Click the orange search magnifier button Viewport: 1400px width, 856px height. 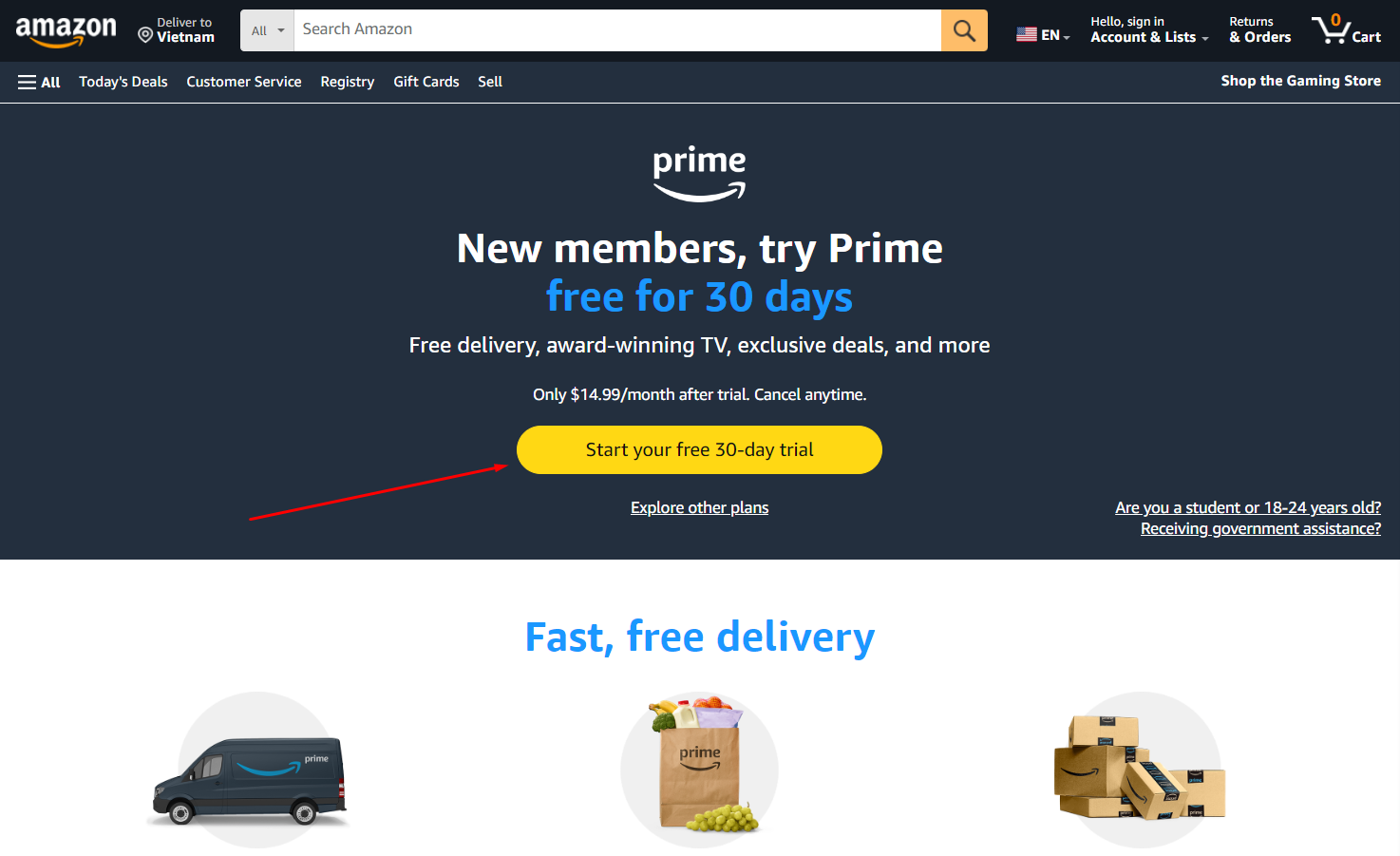tap(964, 30)
